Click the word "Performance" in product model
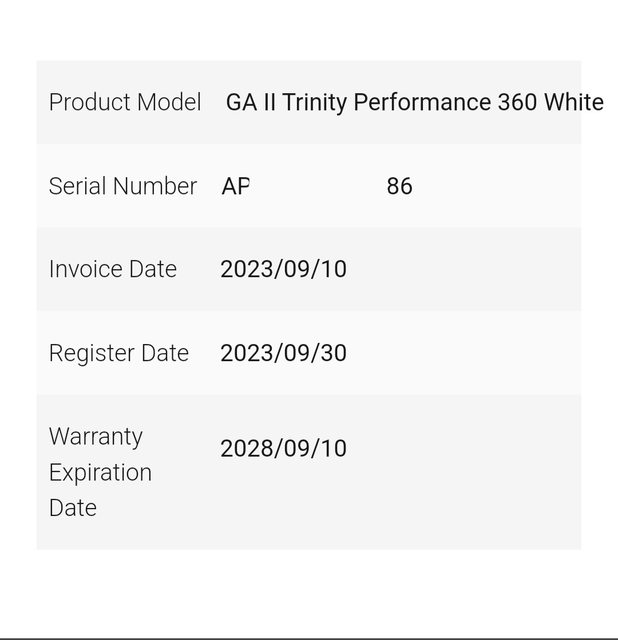 (x=422, y=102)
